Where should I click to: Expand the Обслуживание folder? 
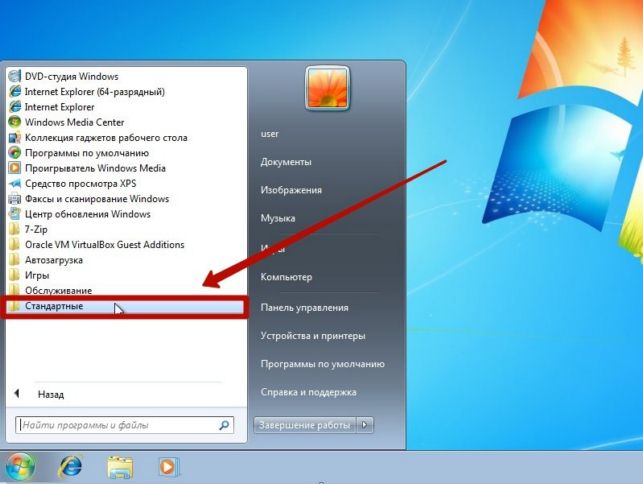coord(50,290)
